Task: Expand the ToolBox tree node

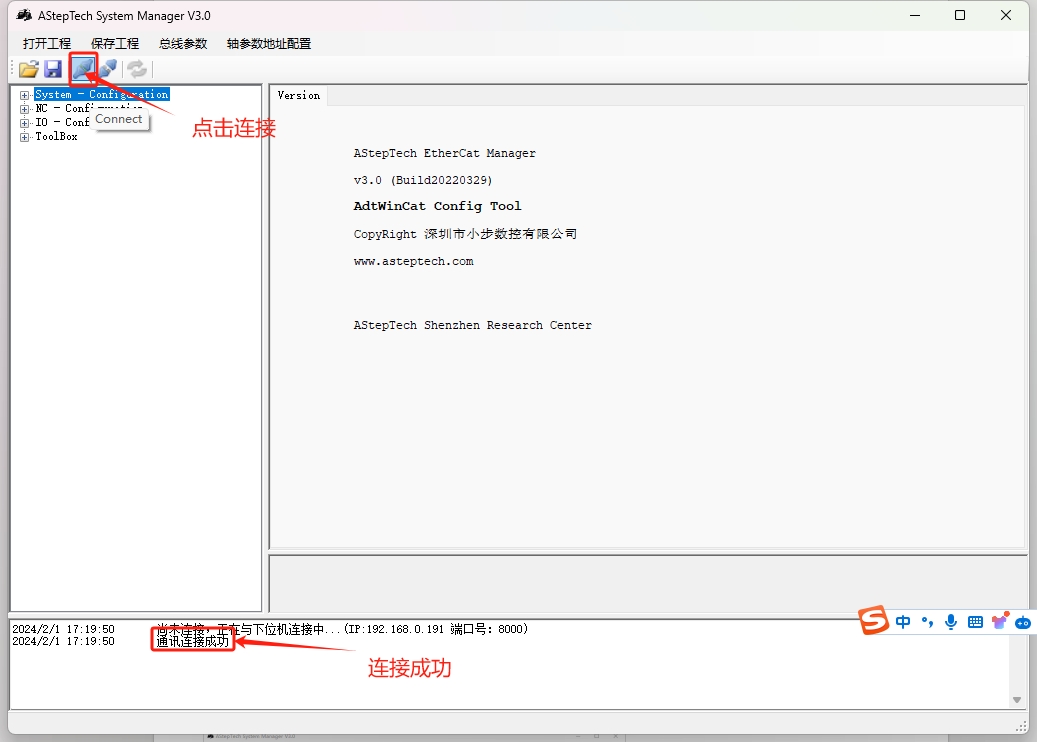Action: point(24,137)
